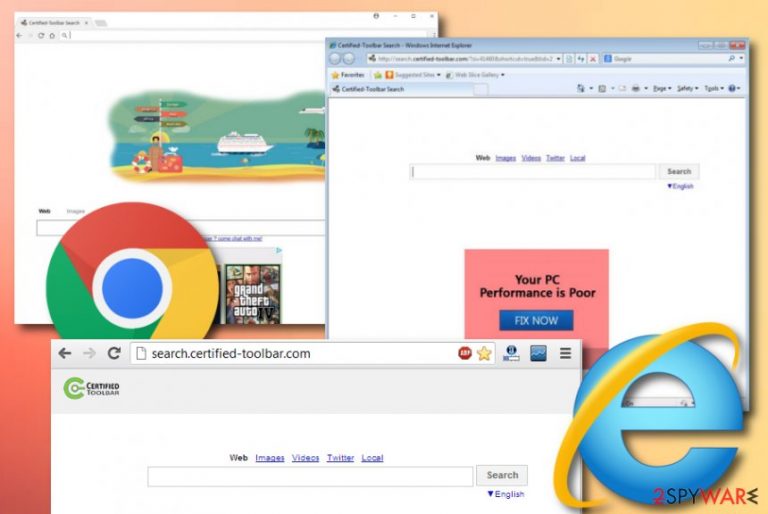Open the English language dropdown in IE page
The image size is (768, 514).
(680, 186)
